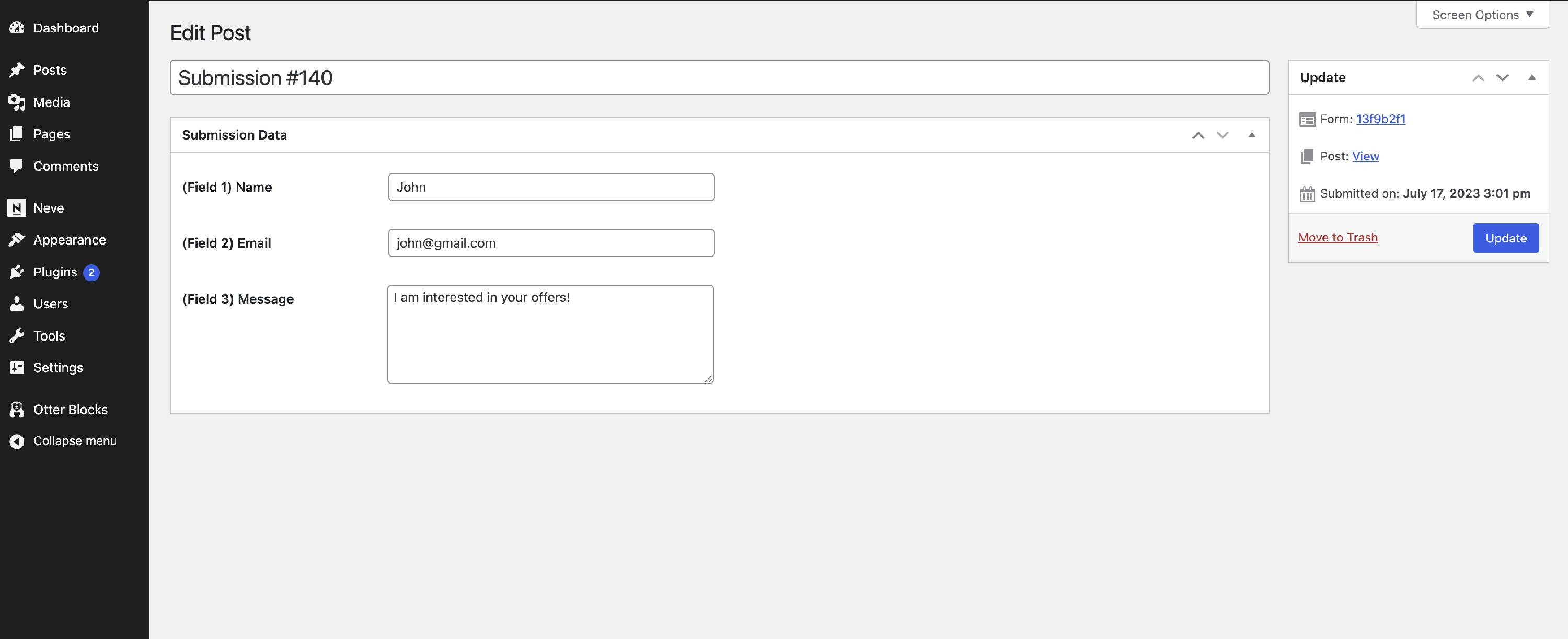Click the Neve theme logo icon
Screen dimensions: 1568x639
(17, 208)
